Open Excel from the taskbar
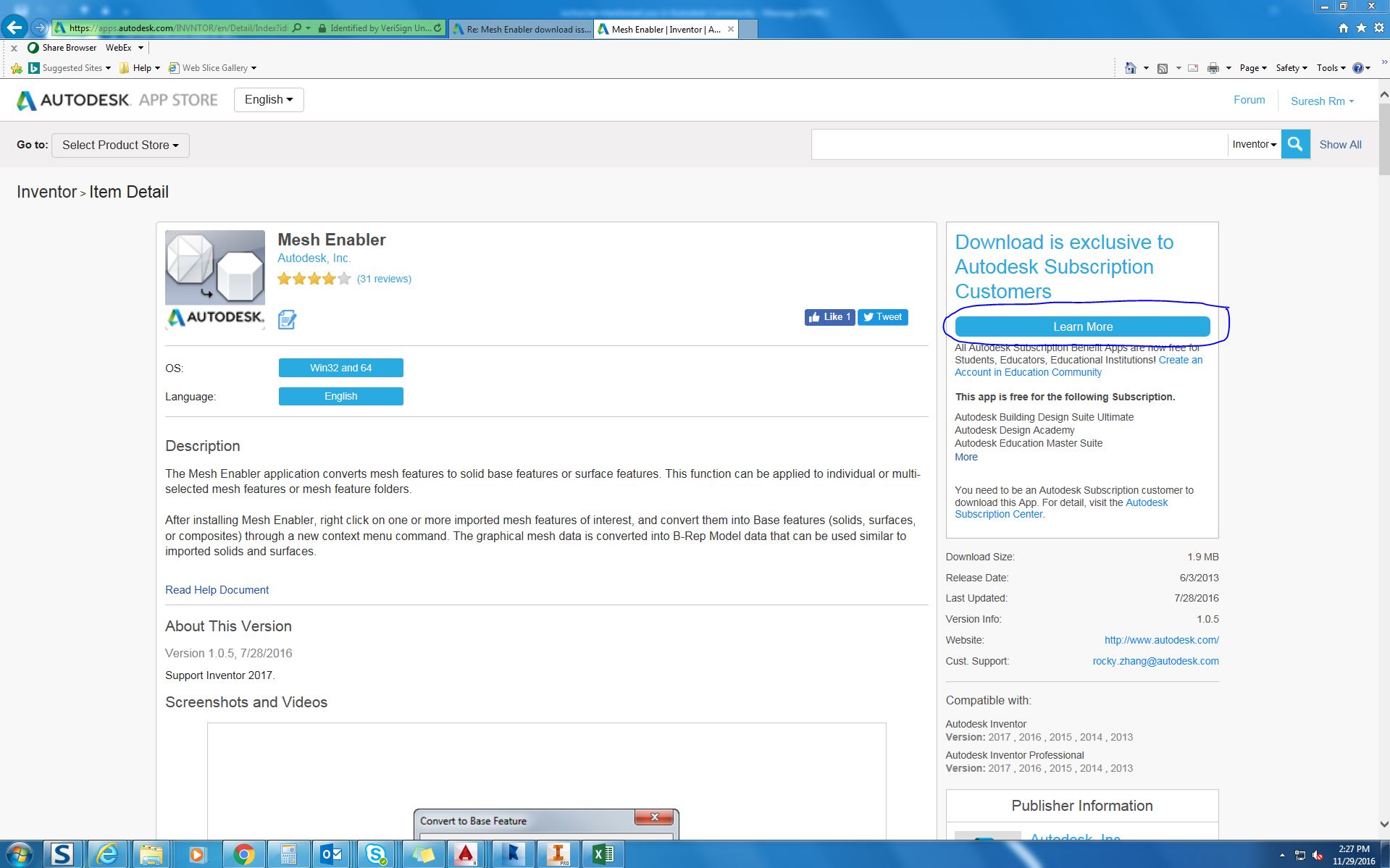The width and height of the screenshot is (1390, 868). (x=603, y=854)
